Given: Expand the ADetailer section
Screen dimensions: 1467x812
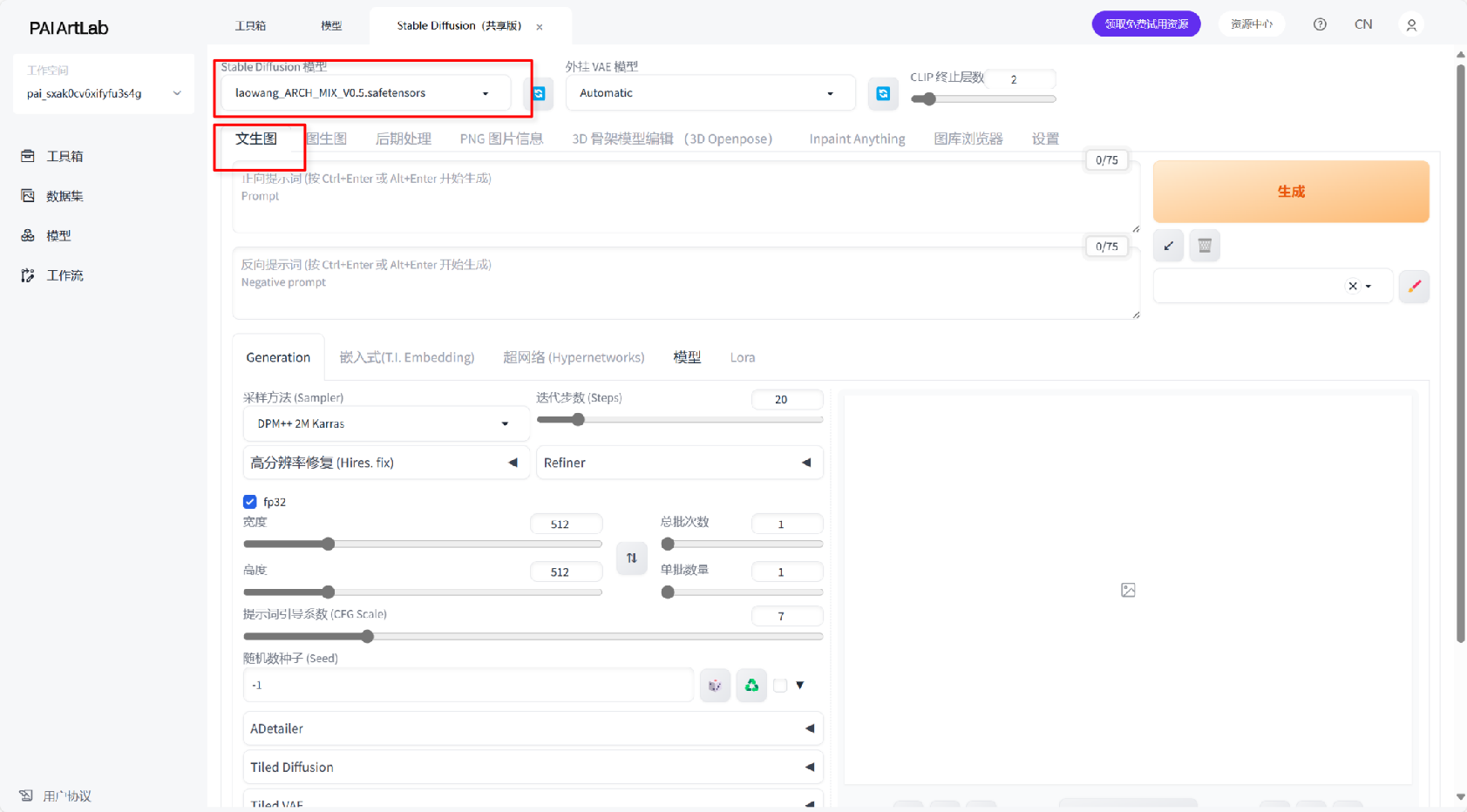Looking at the screenshot, I should (533, 728).
